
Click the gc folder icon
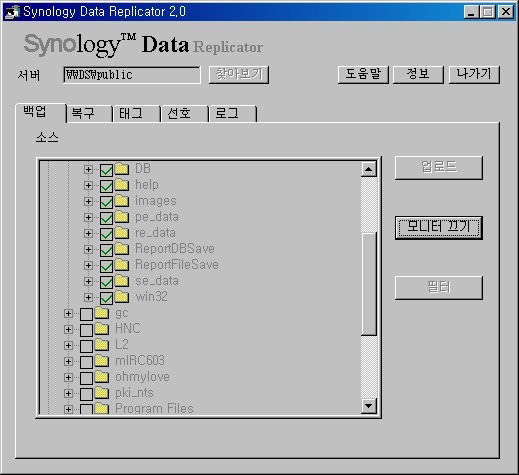102,313
